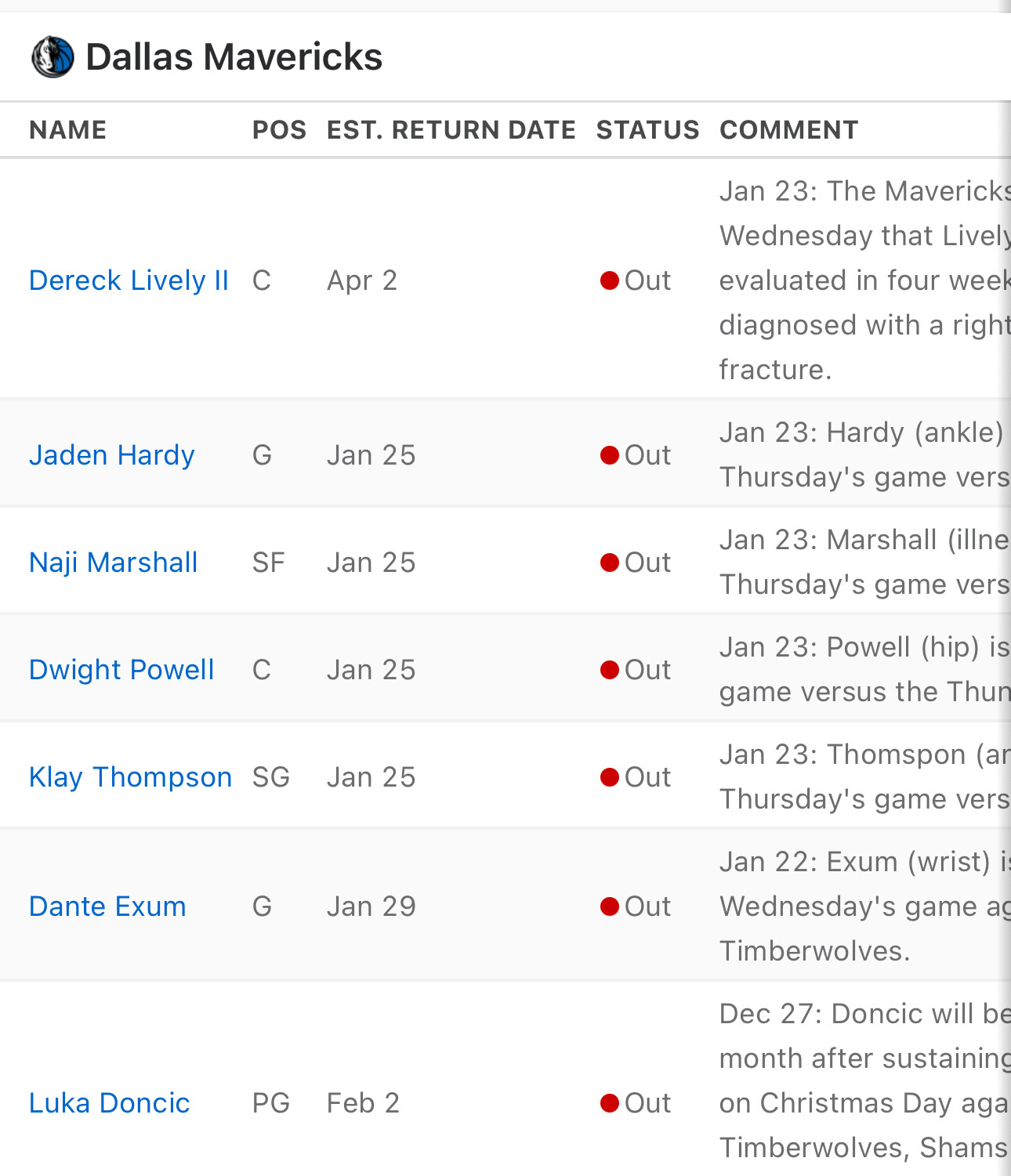The height and width of the screenshot is (1176, 1011).
Task: Click the STATUS column header
Action: tap(647, 130)
